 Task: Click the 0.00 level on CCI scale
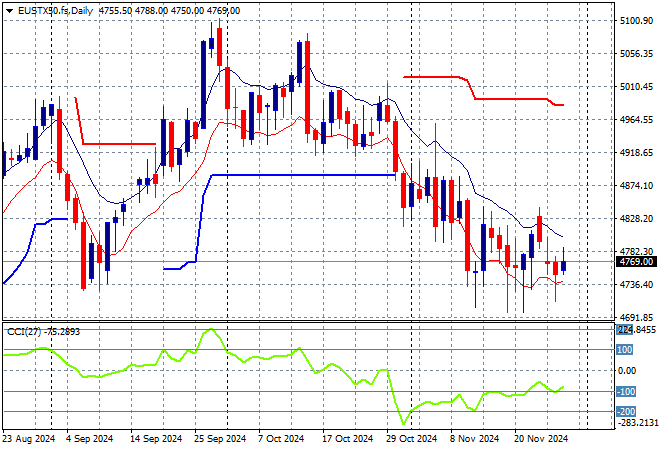pyautogui.click(x=626, y=370)
